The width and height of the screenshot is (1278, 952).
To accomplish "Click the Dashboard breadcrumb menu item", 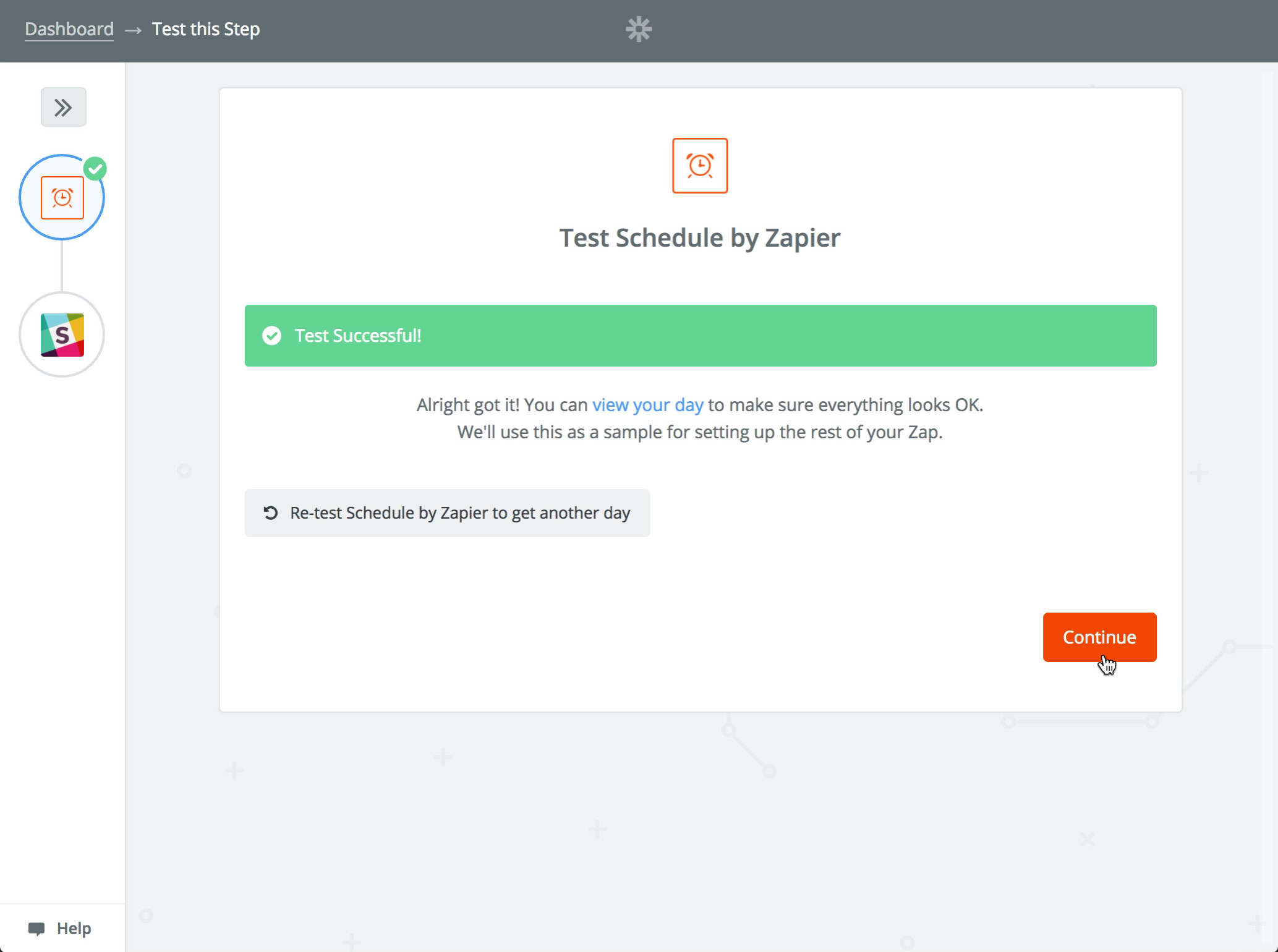I will coord(69,28).
